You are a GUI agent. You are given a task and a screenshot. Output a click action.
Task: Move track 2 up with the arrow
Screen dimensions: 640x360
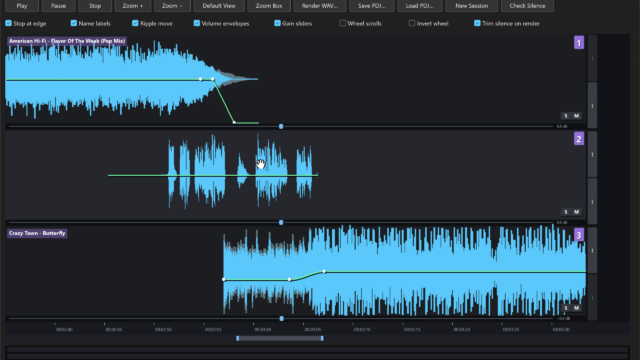click(x=592, y=154)
